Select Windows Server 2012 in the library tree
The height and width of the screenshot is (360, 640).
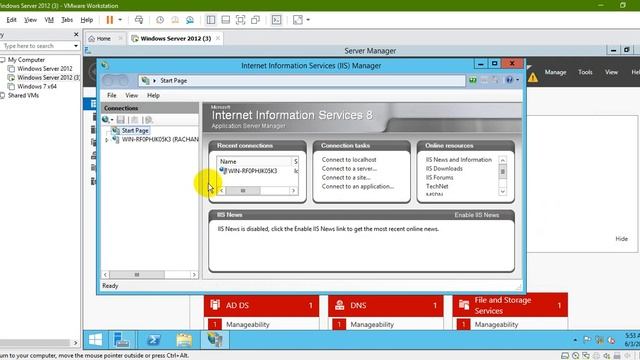[x=44, y=69]
